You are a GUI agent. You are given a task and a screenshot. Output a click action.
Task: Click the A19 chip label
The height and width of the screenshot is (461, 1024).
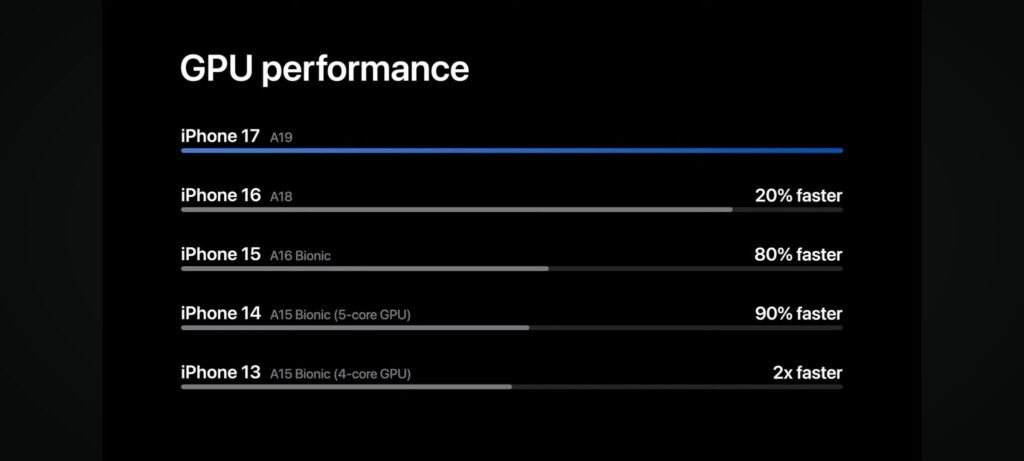tap(281, 138)
